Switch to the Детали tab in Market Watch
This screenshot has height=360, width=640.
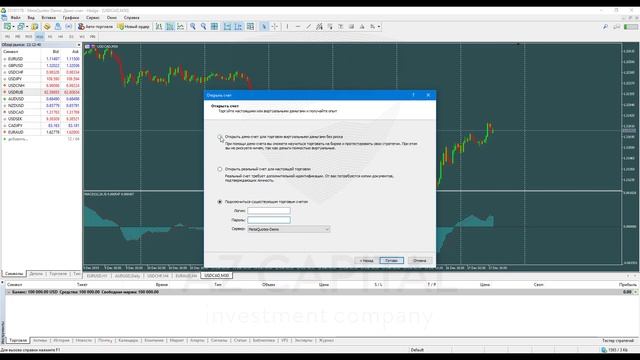point(36,273)
